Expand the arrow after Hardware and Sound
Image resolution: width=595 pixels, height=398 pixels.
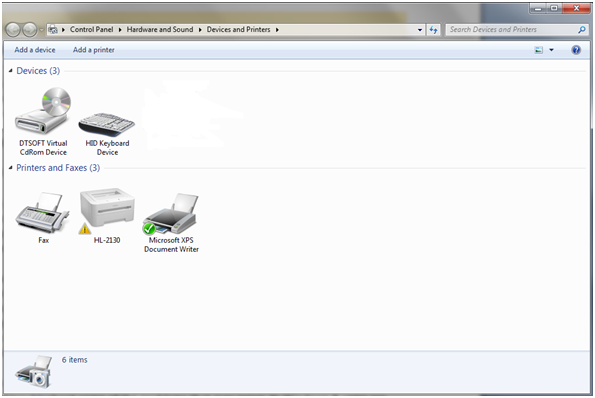[x=200, y=30]
